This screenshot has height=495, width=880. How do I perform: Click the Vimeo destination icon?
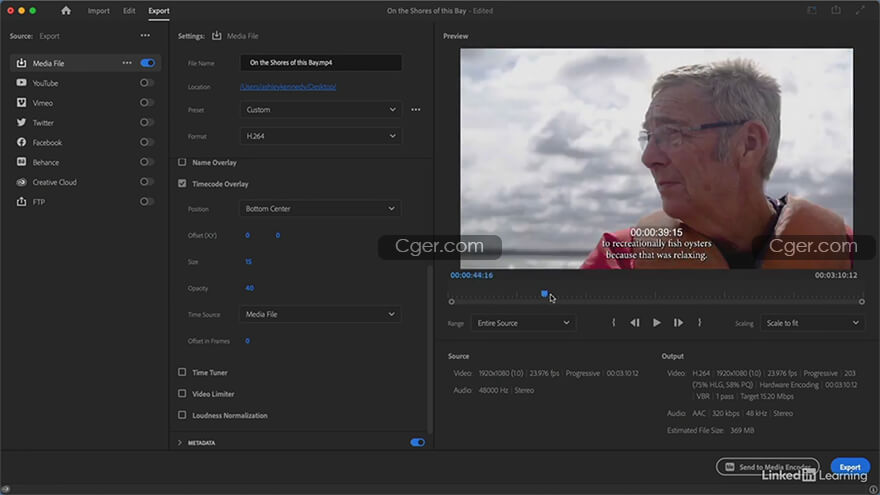pyautogui.click(x=21, y=103)
